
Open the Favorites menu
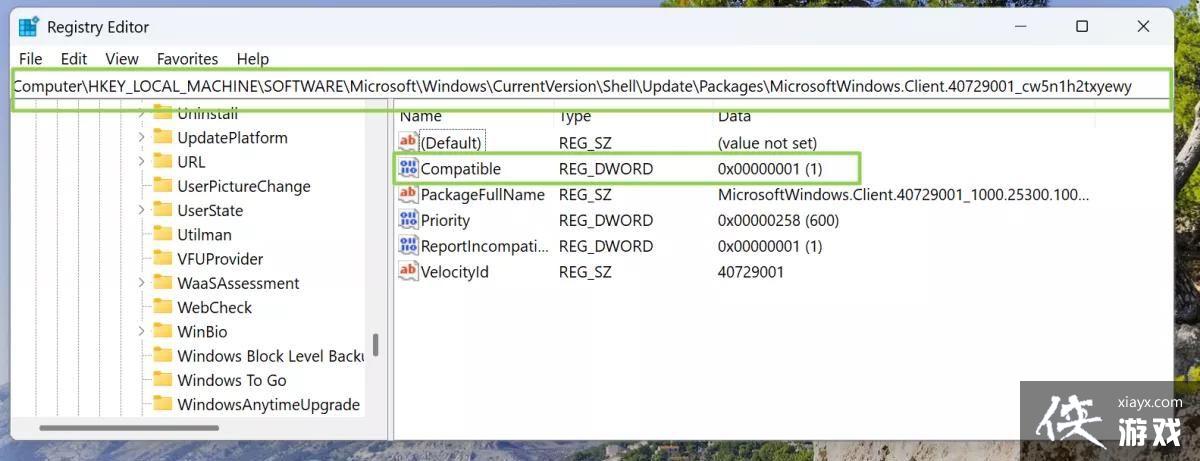click(187, 59)
